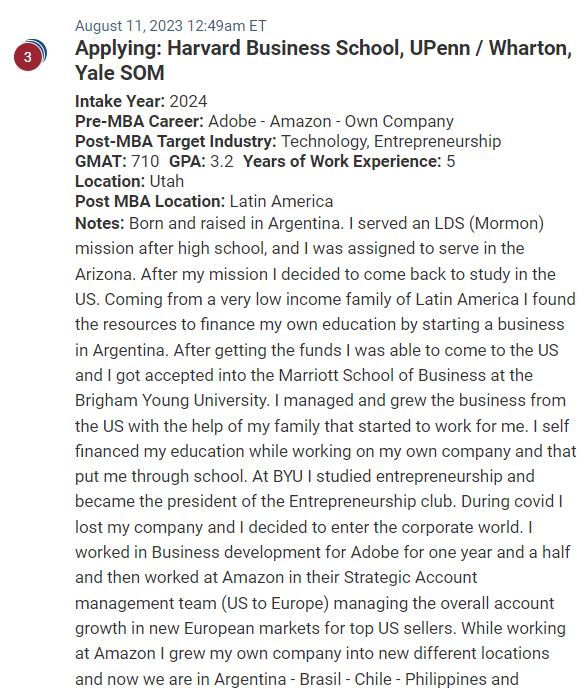Click the August 11, 2023 12:49am ET timestamp

click(171, 26)
